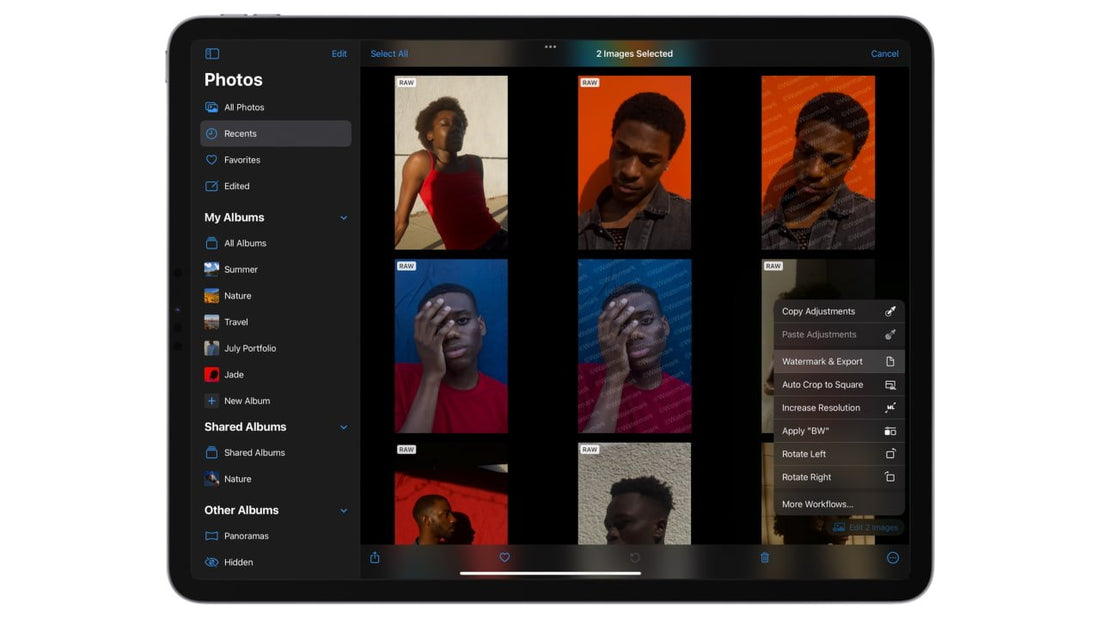Open Favorites from the sidebar
The height and width of the screenshot is (619, 1100).
point(275,160)
